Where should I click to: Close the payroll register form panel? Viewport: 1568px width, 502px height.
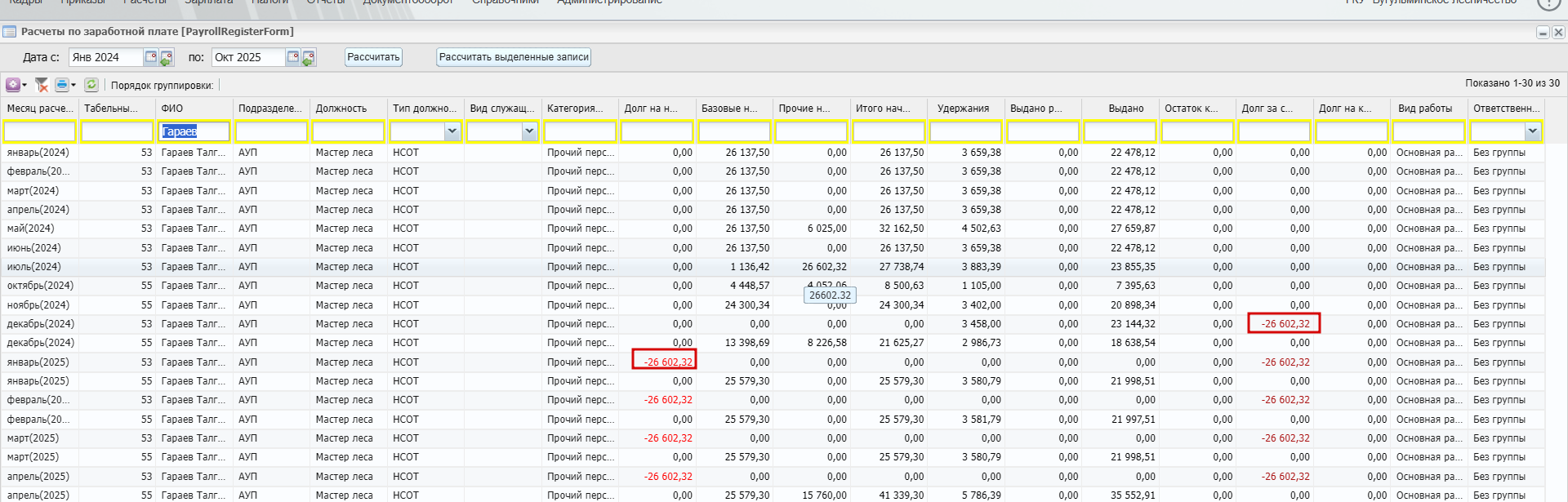tap(1558, 33)
